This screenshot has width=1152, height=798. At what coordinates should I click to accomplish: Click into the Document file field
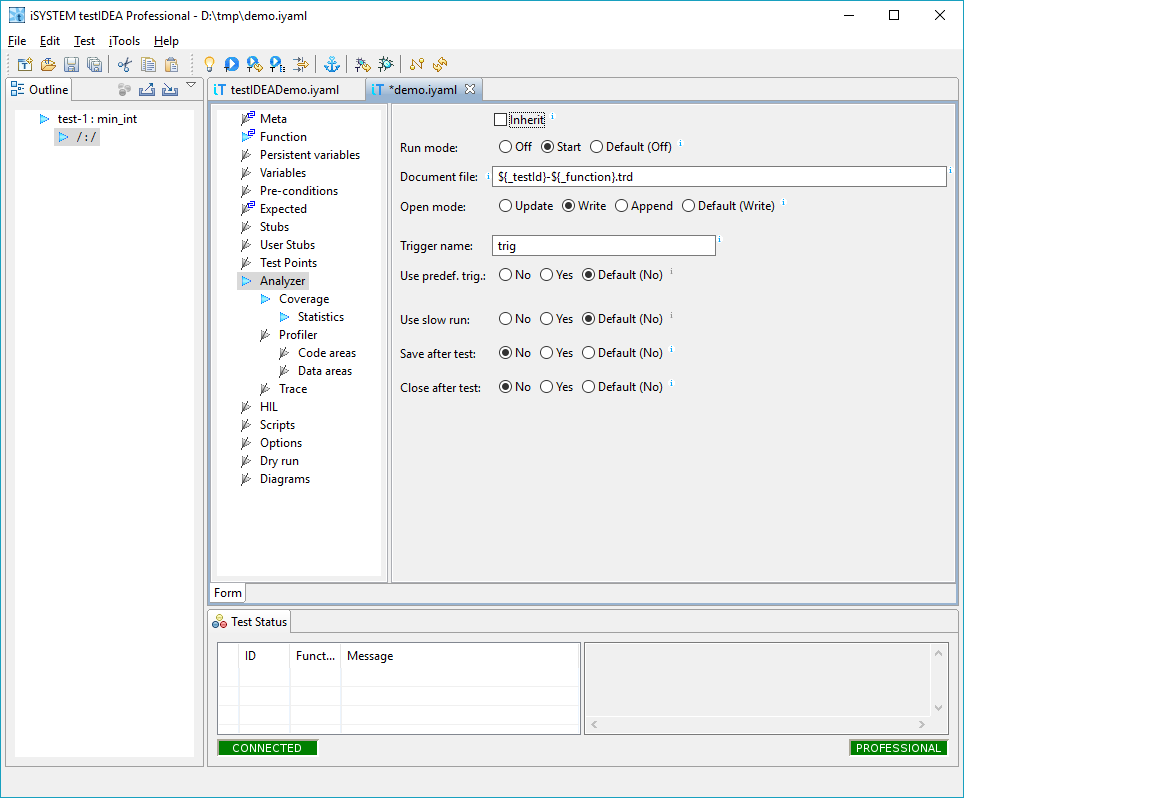pyautogui.click(x=719, y=176)
